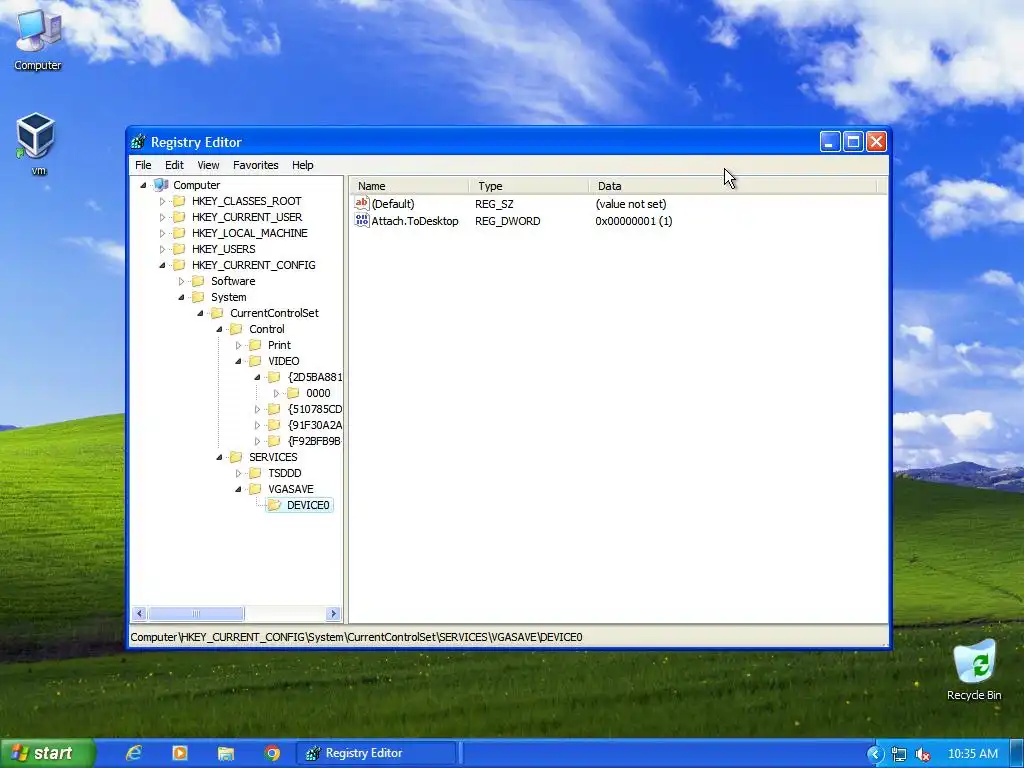Open the File menu

[143, 165]
